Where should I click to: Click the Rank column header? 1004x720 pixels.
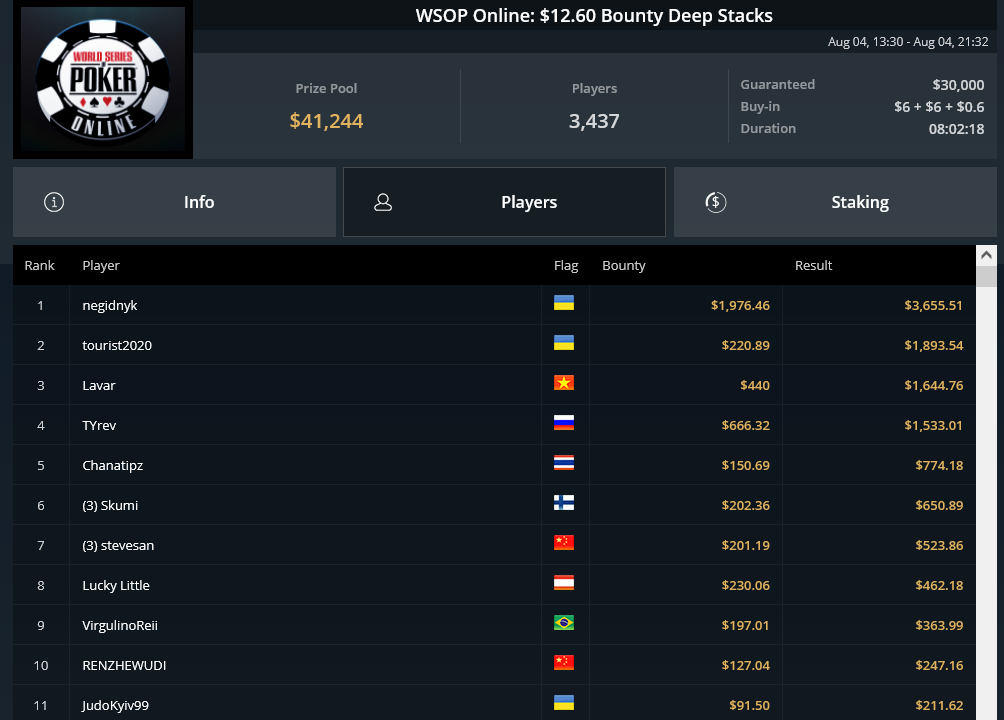tap(40, 265)
